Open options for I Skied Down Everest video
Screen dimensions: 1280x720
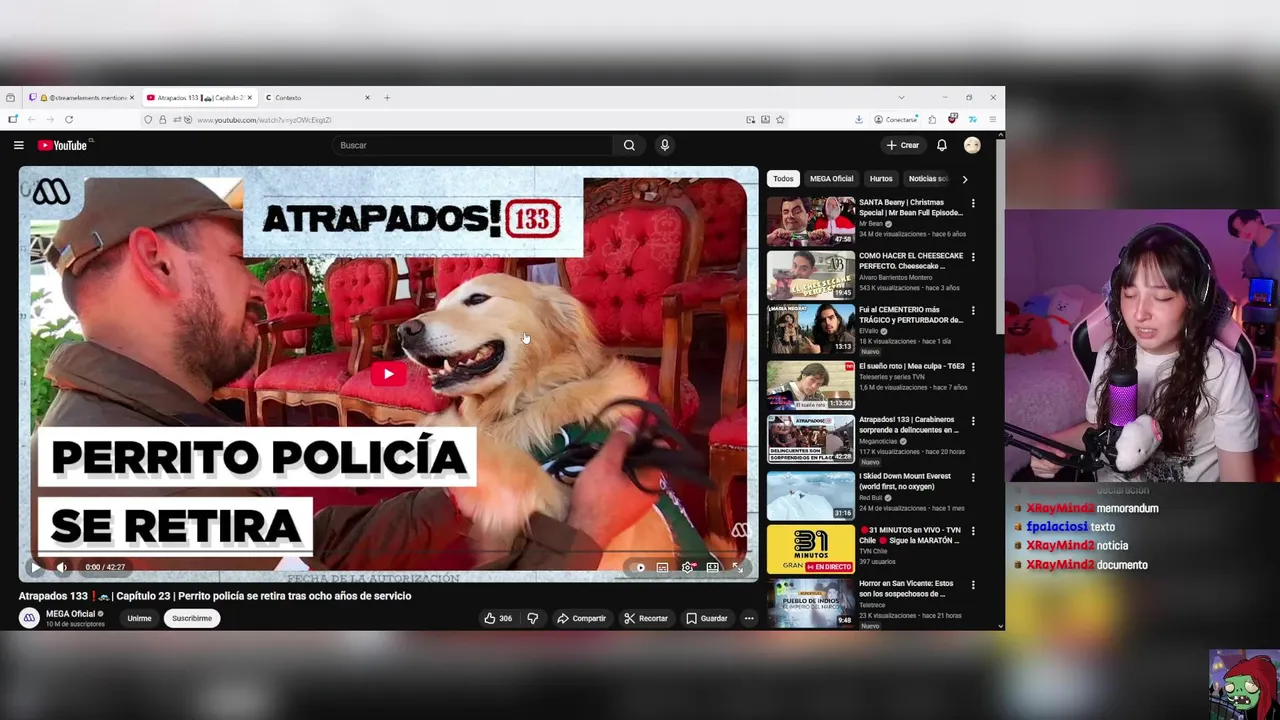point(973,477)
